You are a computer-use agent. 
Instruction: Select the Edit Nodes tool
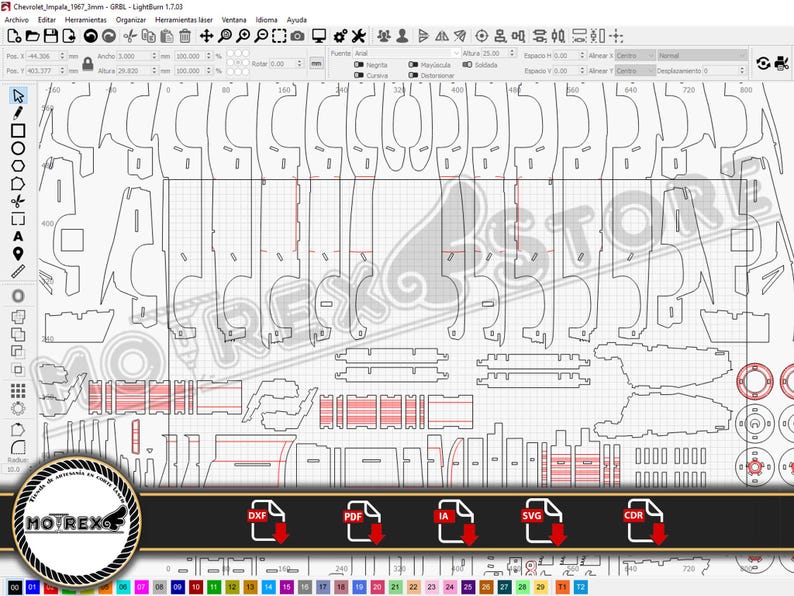[18, 184]
